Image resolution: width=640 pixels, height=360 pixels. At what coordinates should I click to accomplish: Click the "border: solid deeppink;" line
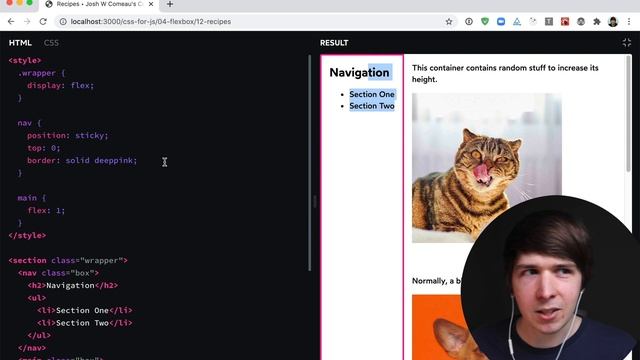tap(82, 160)
